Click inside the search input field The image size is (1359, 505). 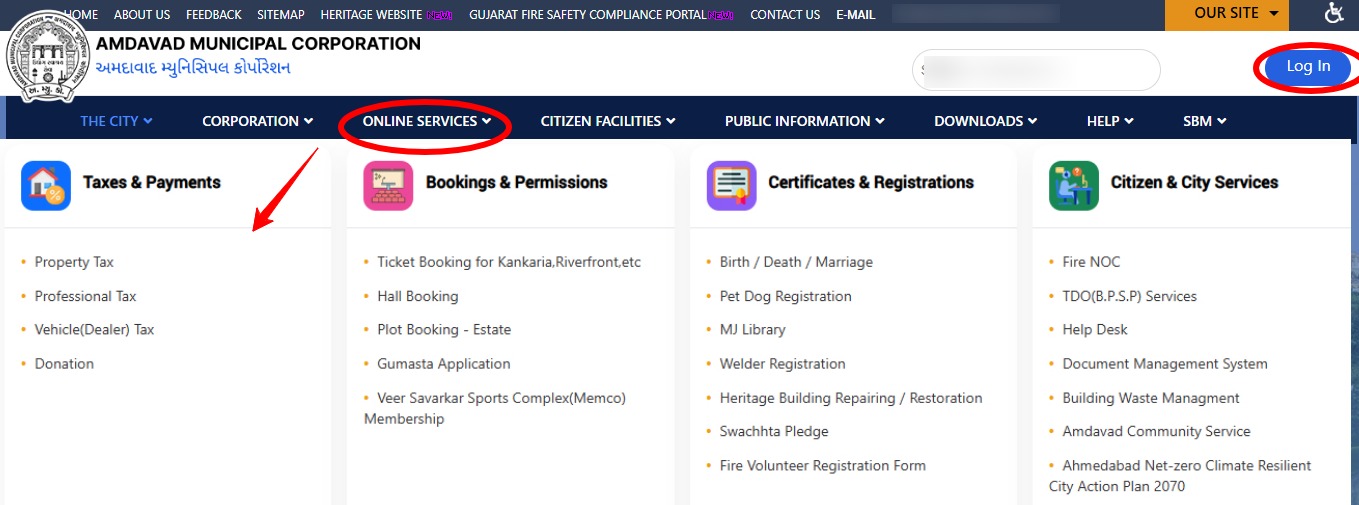pyautogui.click(x=1035, y=70)
